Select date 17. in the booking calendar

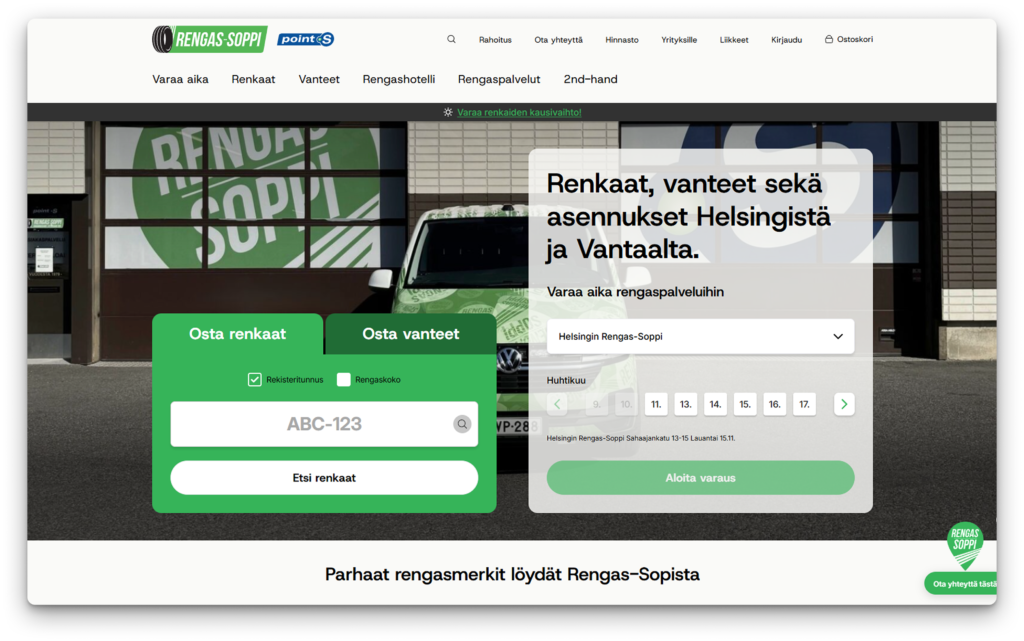click(804, 404)
